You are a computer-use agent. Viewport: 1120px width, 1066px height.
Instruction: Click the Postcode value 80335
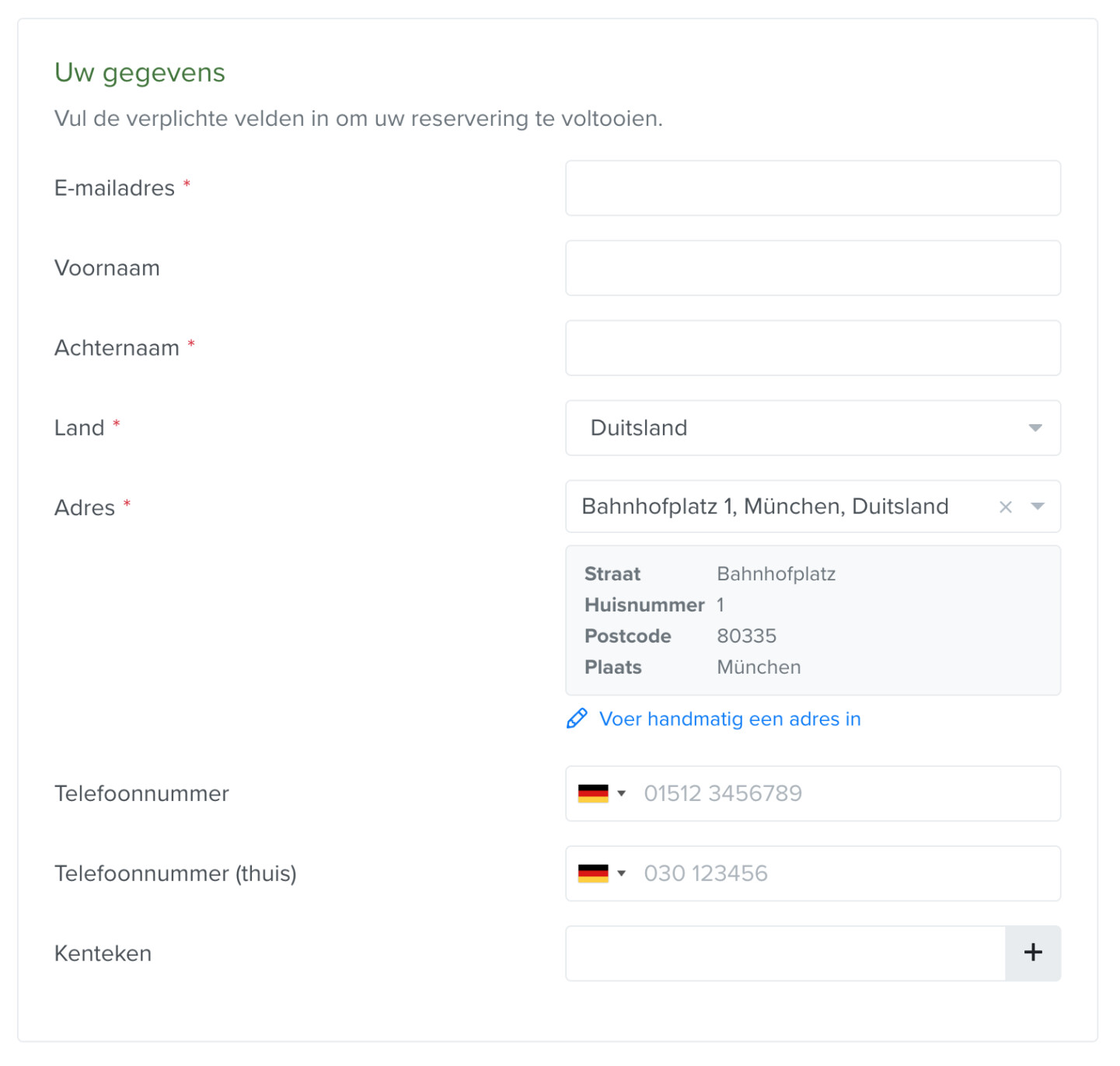pos(746,636)
